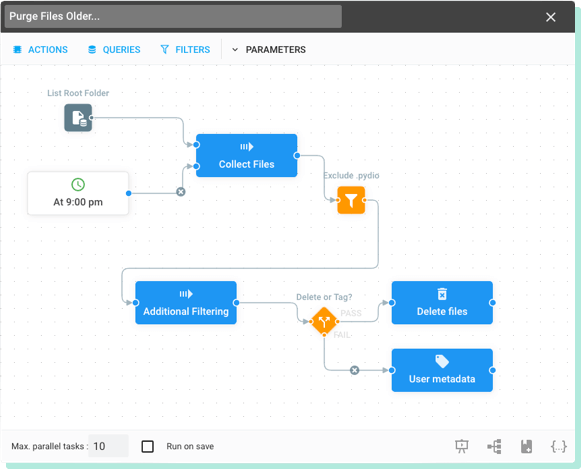Screen dimensions: 581x469
Task: Click the Collect Files forward arrow icon
Action: 246,147
